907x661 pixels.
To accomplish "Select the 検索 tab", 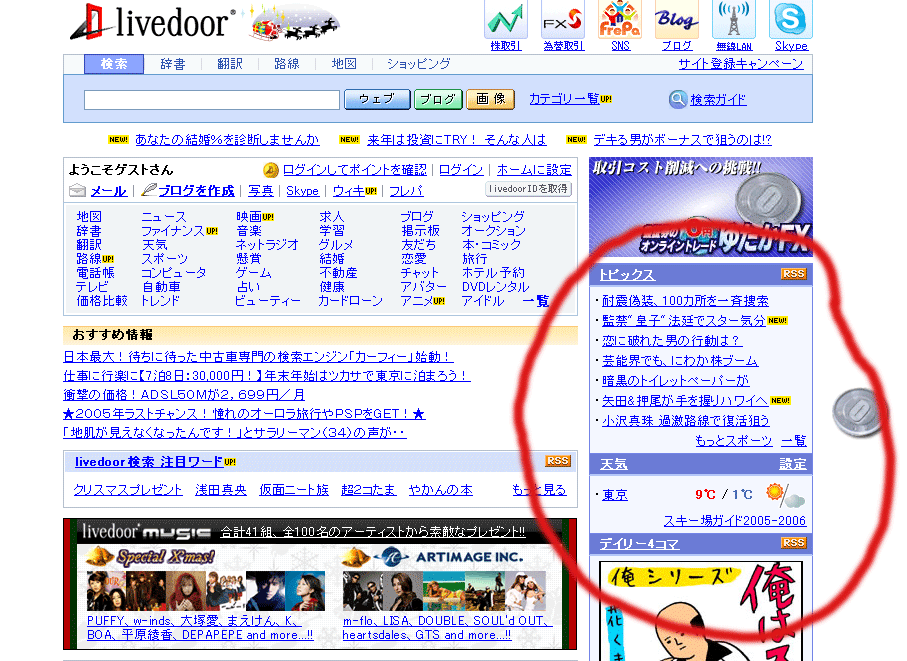I will 114,64.
